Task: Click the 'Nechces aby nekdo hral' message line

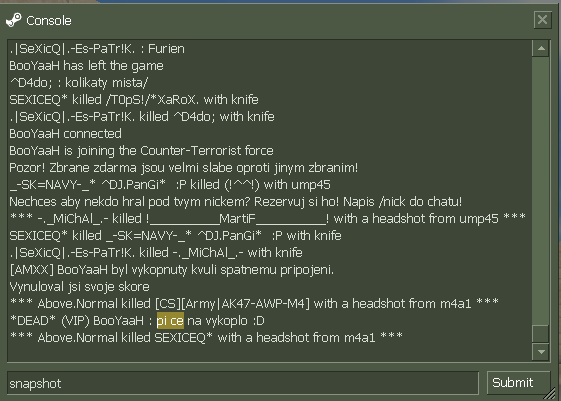Action: click(x=235, y=202)
